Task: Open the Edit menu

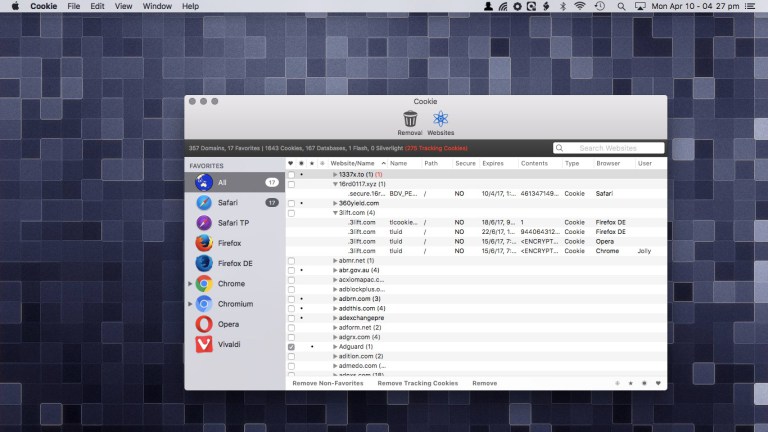Action: [97, 6]
